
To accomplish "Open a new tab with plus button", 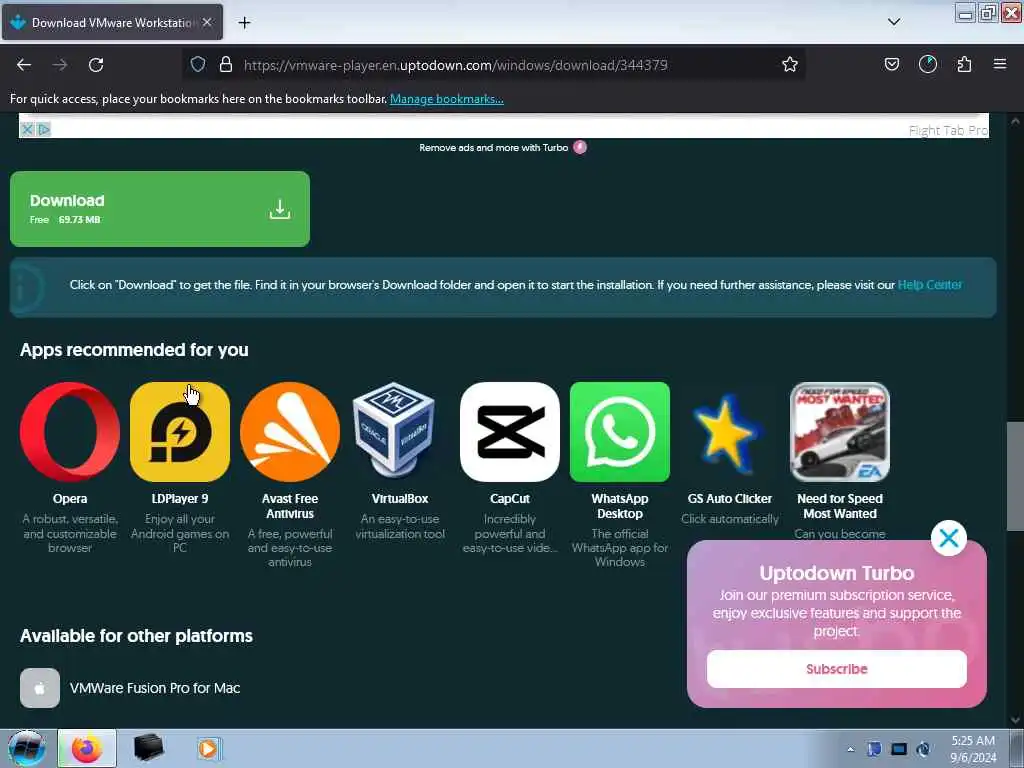I will (x=244, y=23).
